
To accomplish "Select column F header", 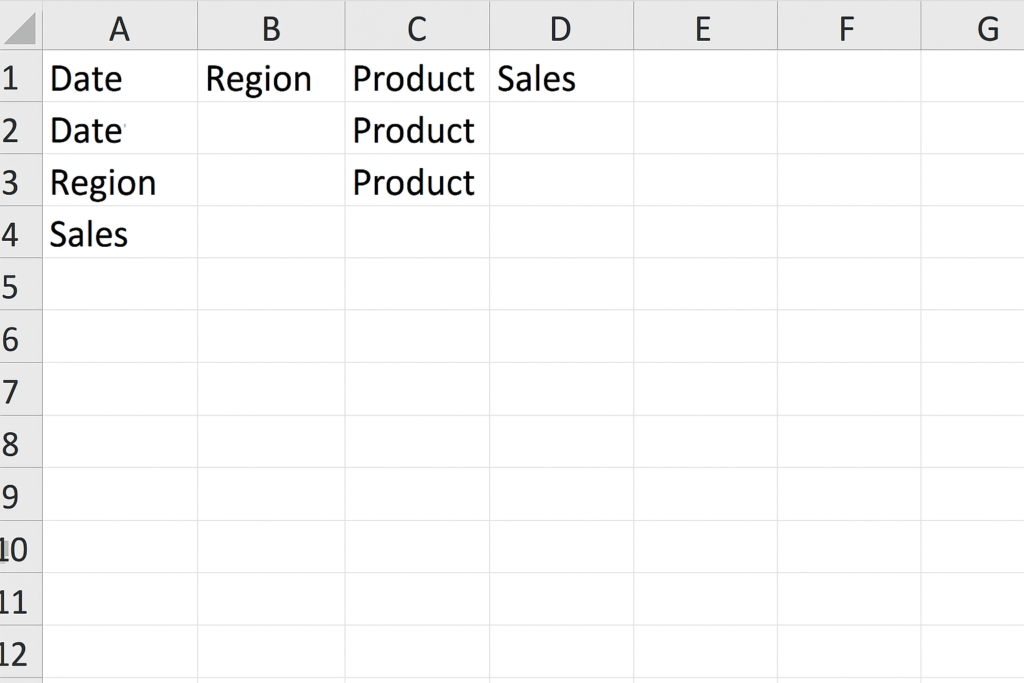I will point(849,27).
